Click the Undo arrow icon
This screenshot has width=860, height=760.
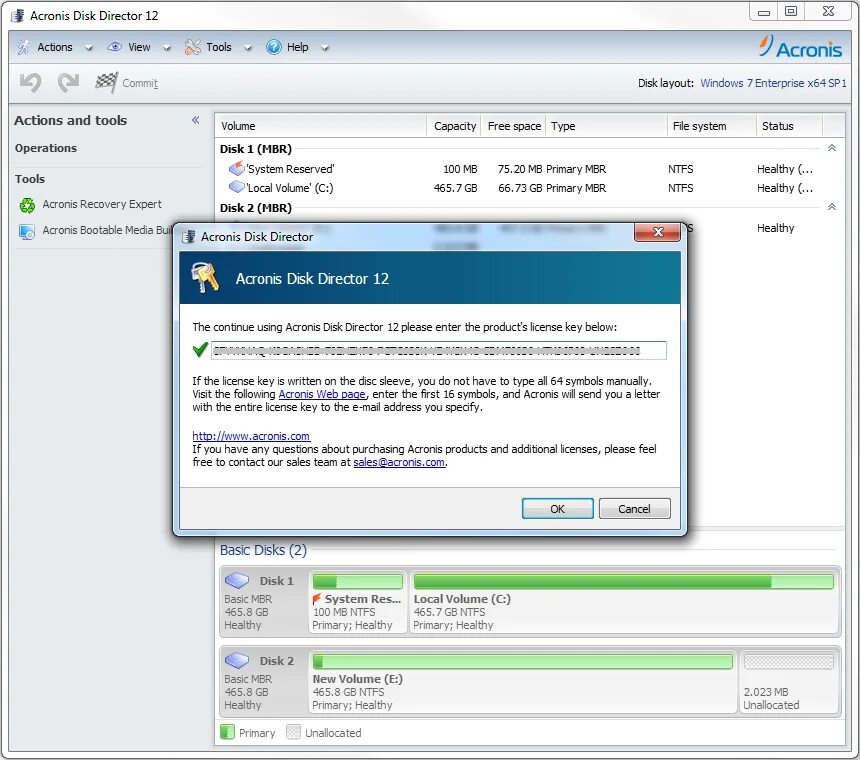[x=30, y=82]
